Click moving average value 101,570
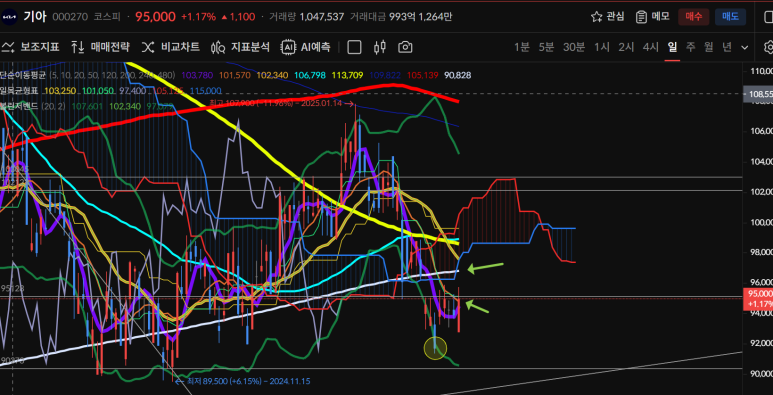Image resolution: width=773 pixels, height=395 pixels. (235, 75)
